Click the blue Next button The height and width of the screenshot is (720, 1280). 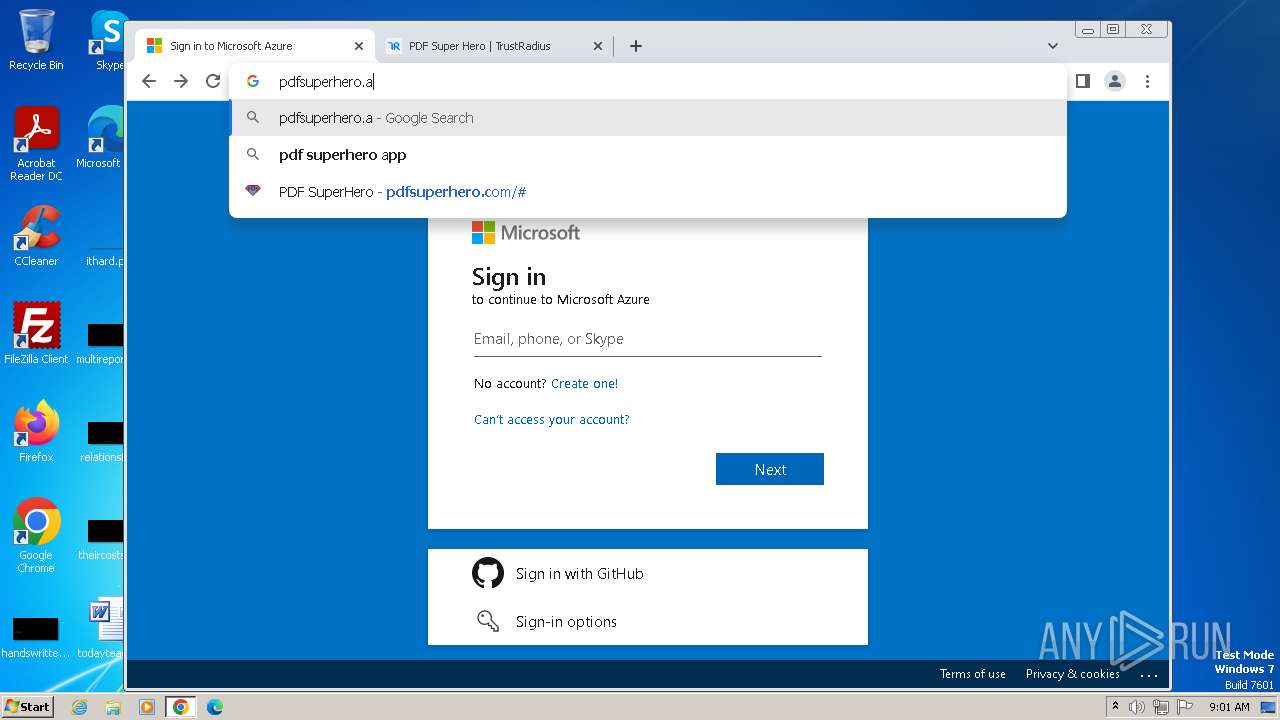[770, 469]
